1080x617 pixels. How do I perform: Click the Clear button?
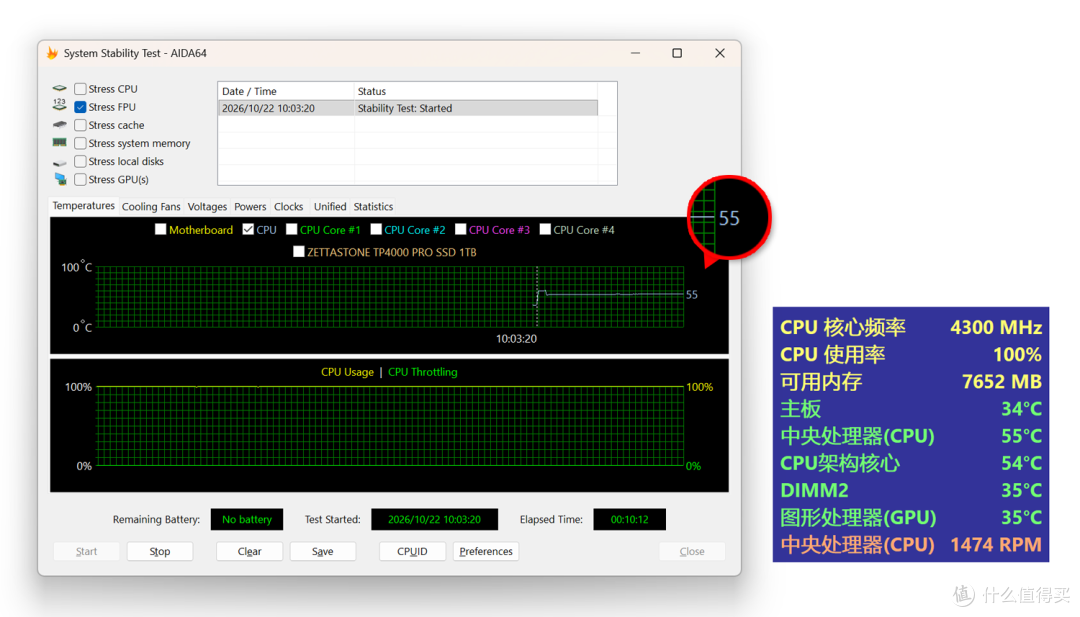(249, 552)
